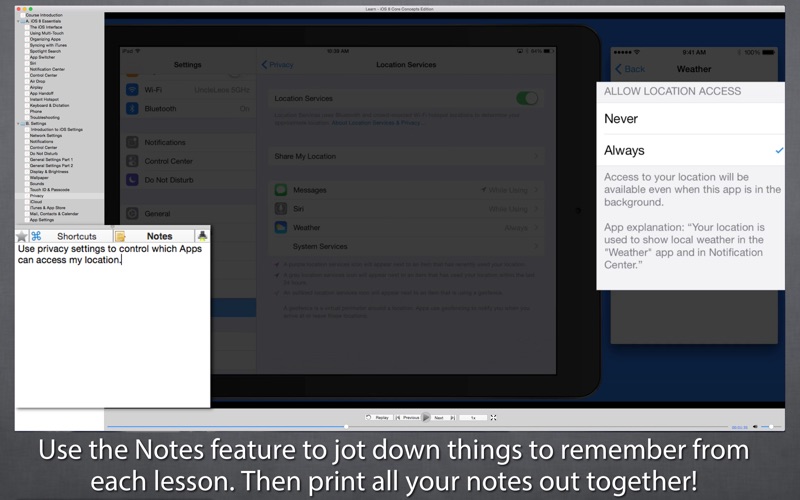
Task: Click inside the notes text area
Action: coord(112,325)
